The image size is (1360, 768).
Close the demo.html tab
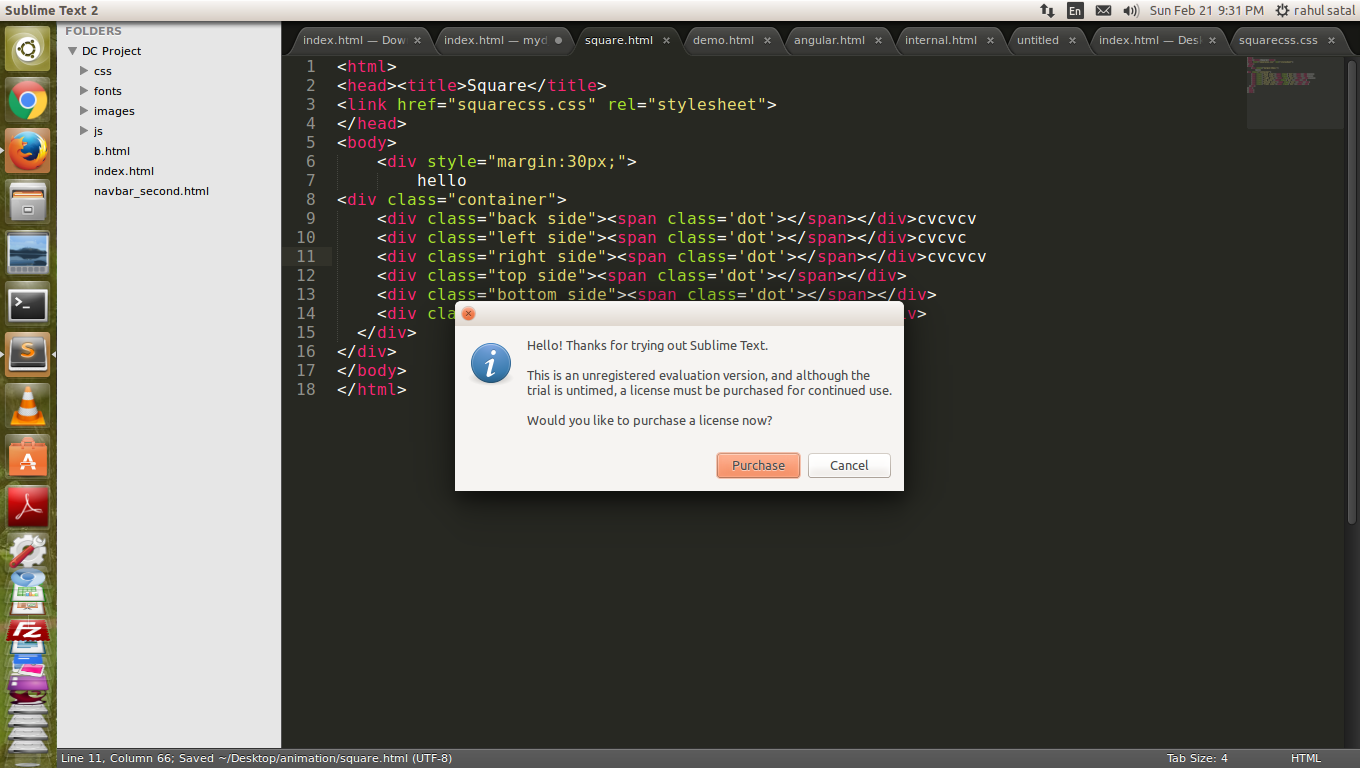(x=768, y=40)
